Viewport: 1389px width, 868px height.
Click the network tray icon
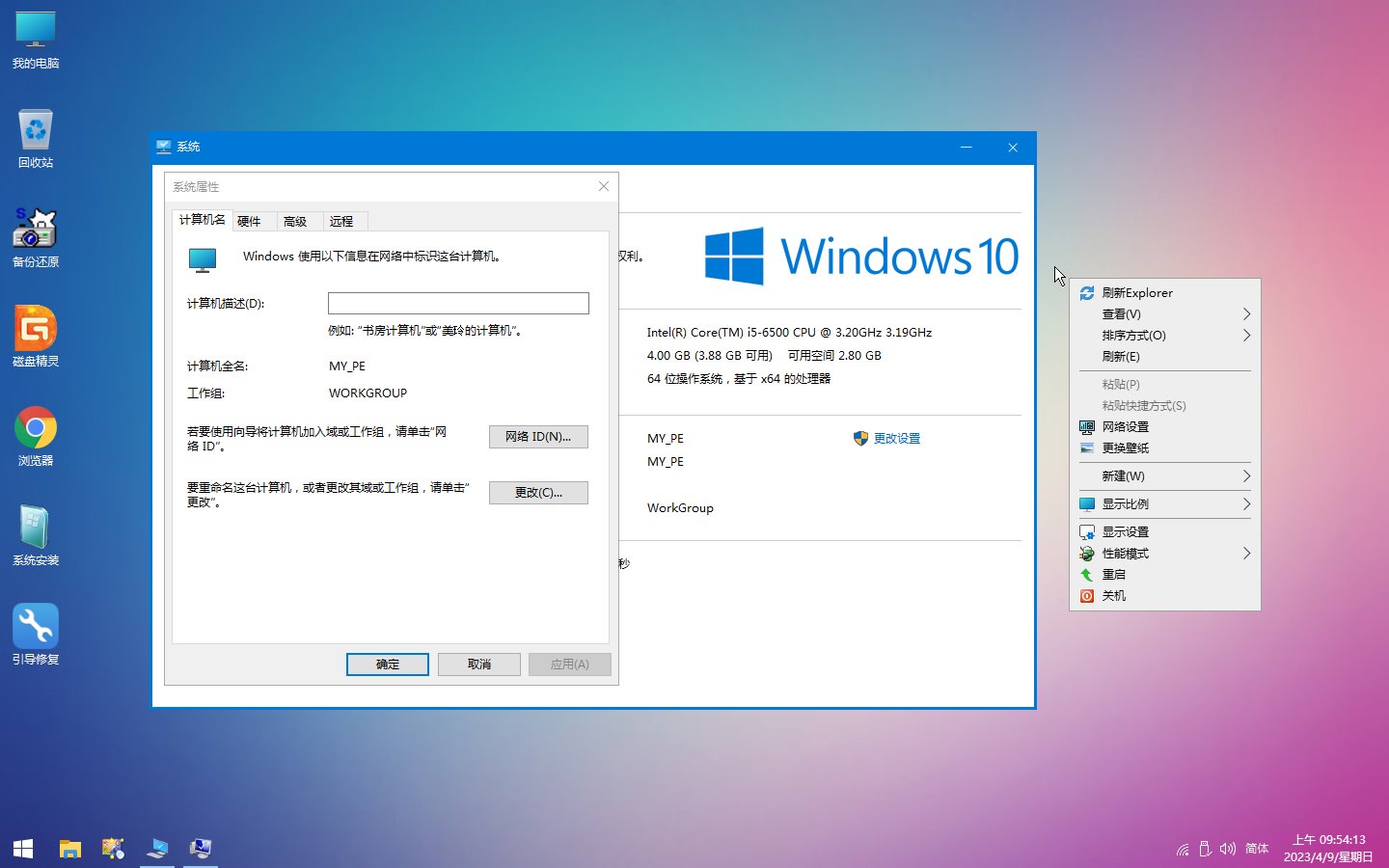(x=1183, y=850)
